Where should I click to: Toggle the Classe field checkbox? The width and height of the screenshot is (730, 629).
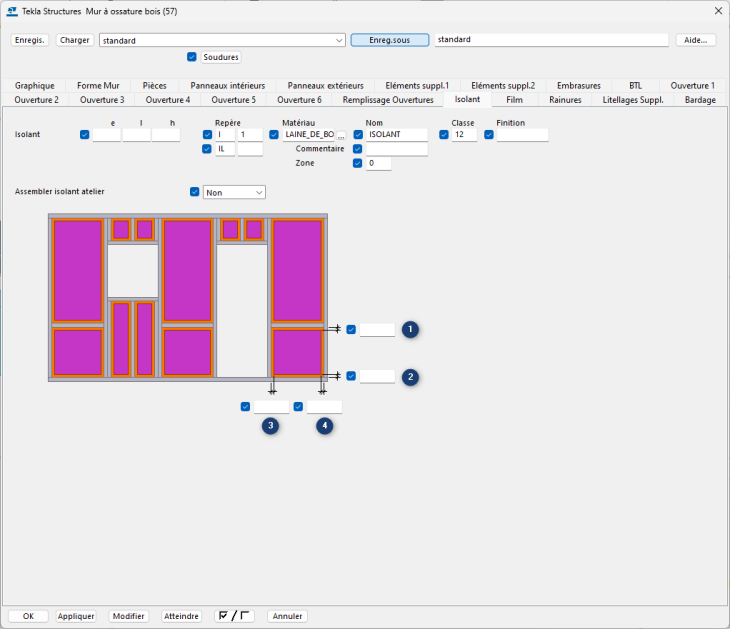pos(444,134)
